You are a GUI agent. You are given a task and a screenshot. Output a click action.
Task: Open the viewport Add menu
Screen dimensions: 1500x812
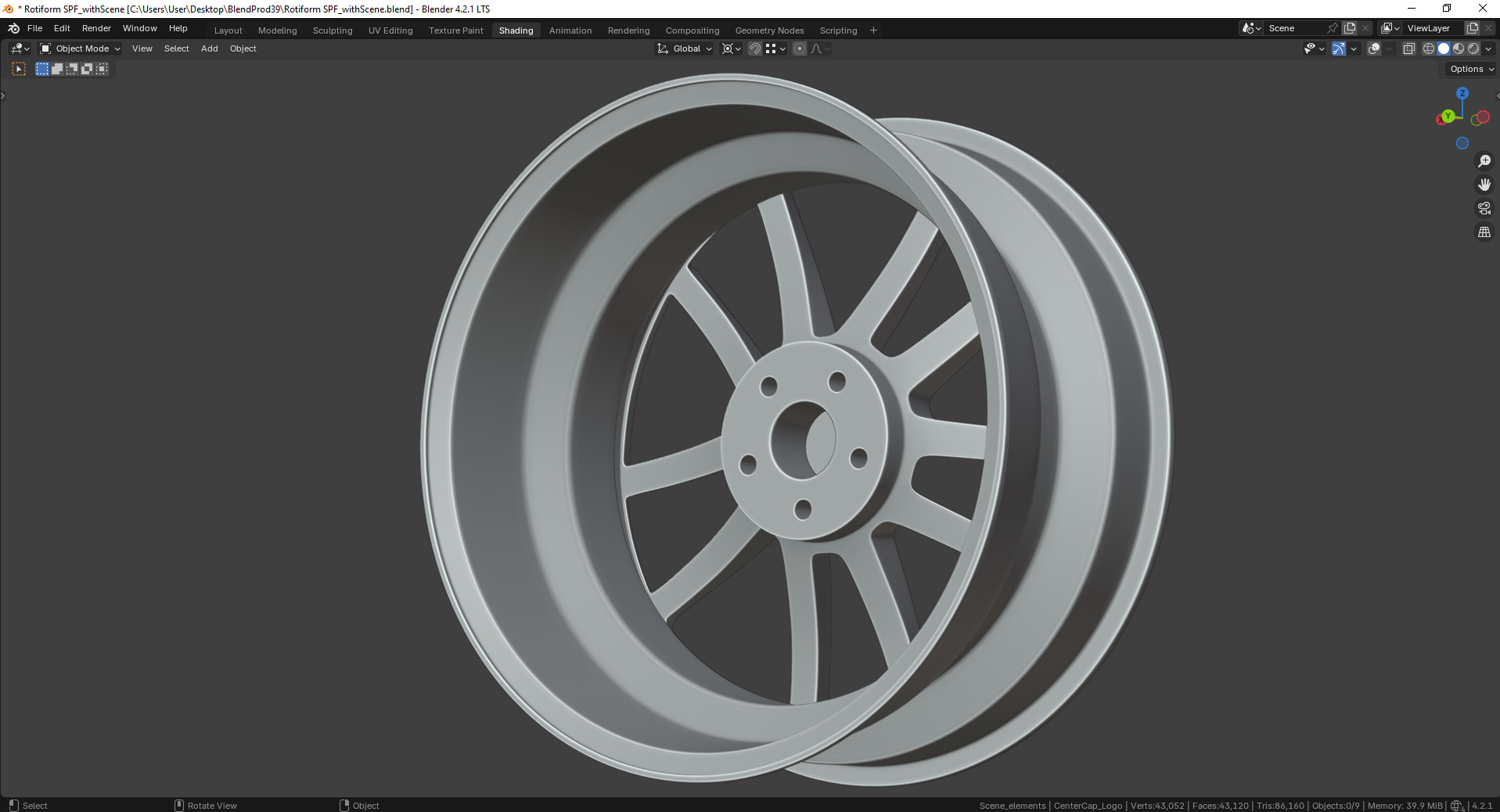(210, 49)
